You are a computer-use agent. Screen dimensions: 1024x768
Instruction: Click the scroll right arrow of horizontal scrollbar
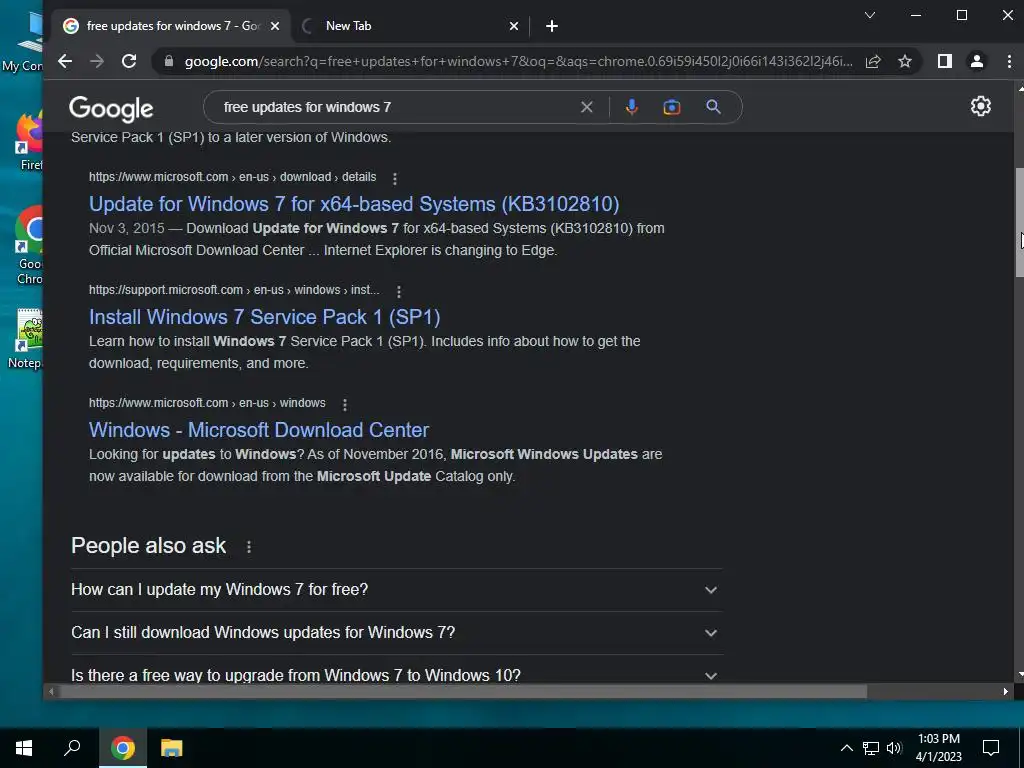[x=1006, y=692]
